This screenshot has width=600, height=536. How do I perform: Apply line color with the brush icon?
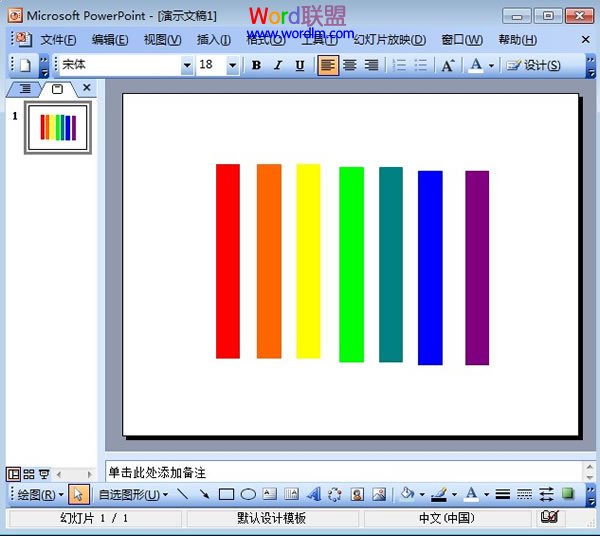tap(439, 494)
